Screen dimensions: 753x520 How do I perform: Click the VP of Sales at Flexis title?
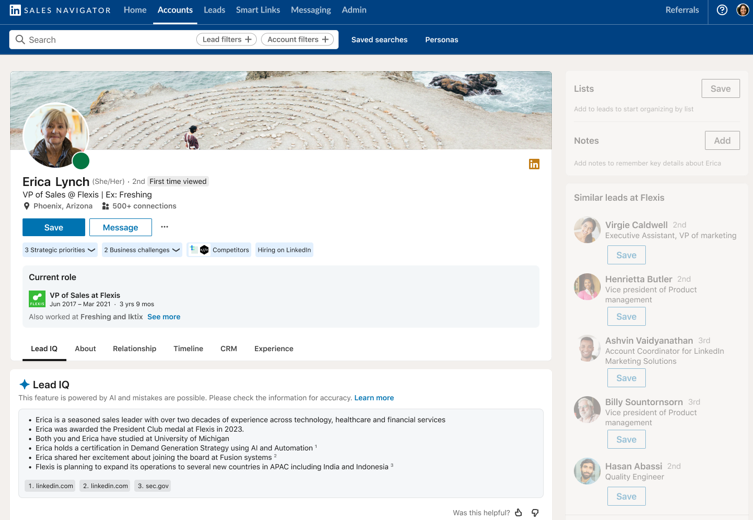click(x=85, y=295)
